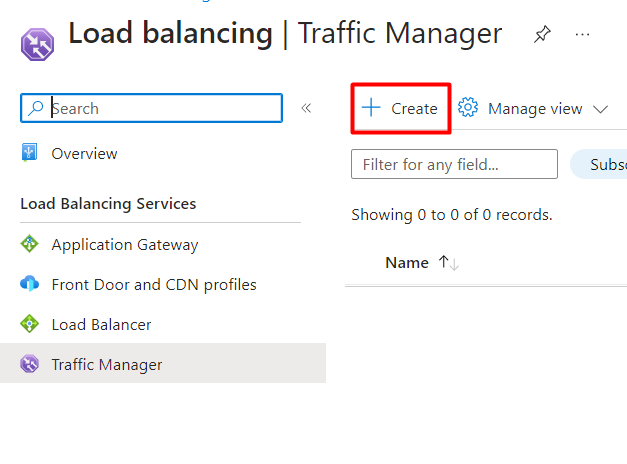Image resolution: width=627 pixels, height=464 pixels.
Task: Expand the Manage view dropdown chevron
Action: point(600,109)
